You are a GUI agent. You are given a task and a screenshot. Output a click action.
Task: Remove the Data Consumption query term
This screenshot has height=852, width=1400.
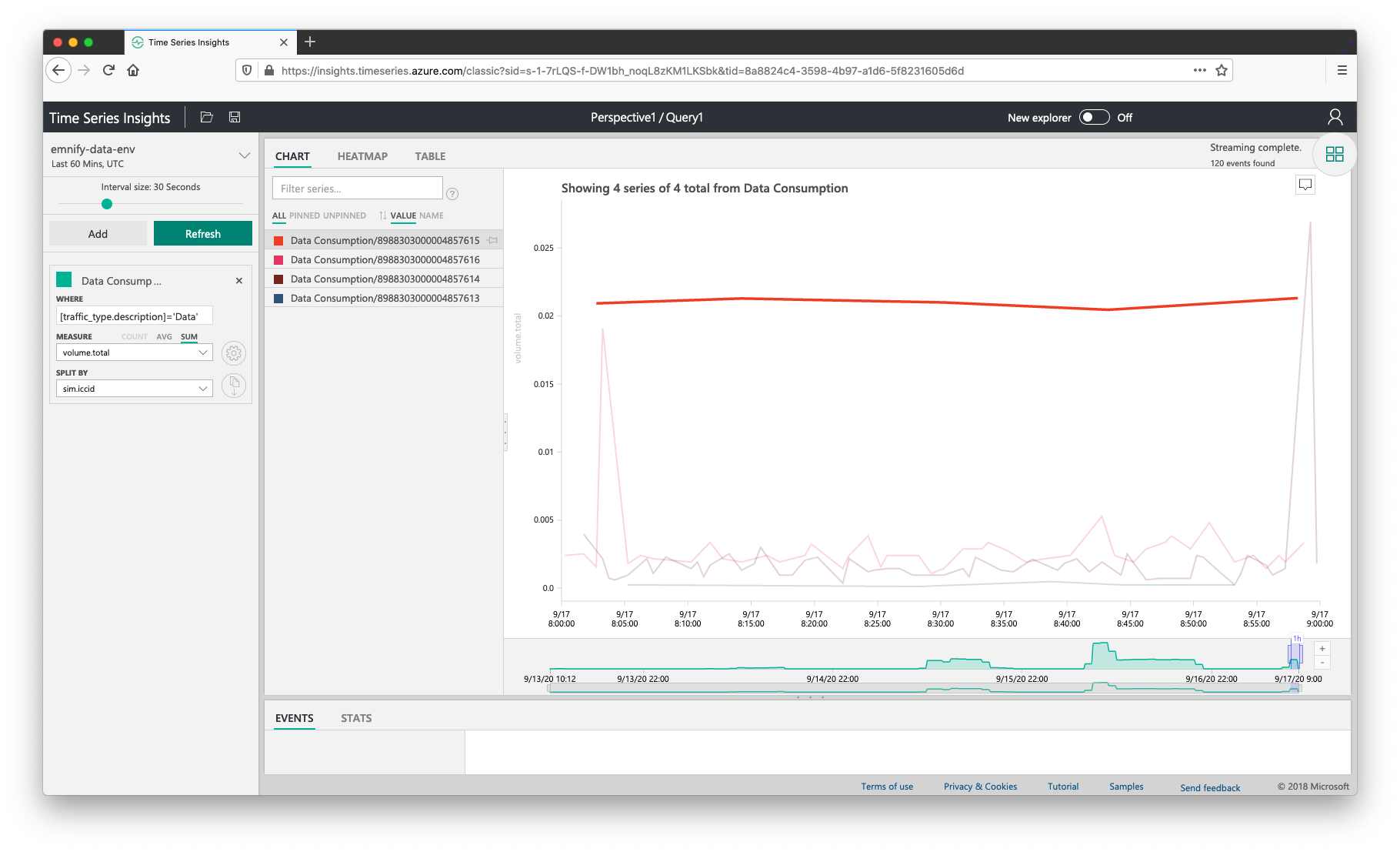click(x=239, y=281)
